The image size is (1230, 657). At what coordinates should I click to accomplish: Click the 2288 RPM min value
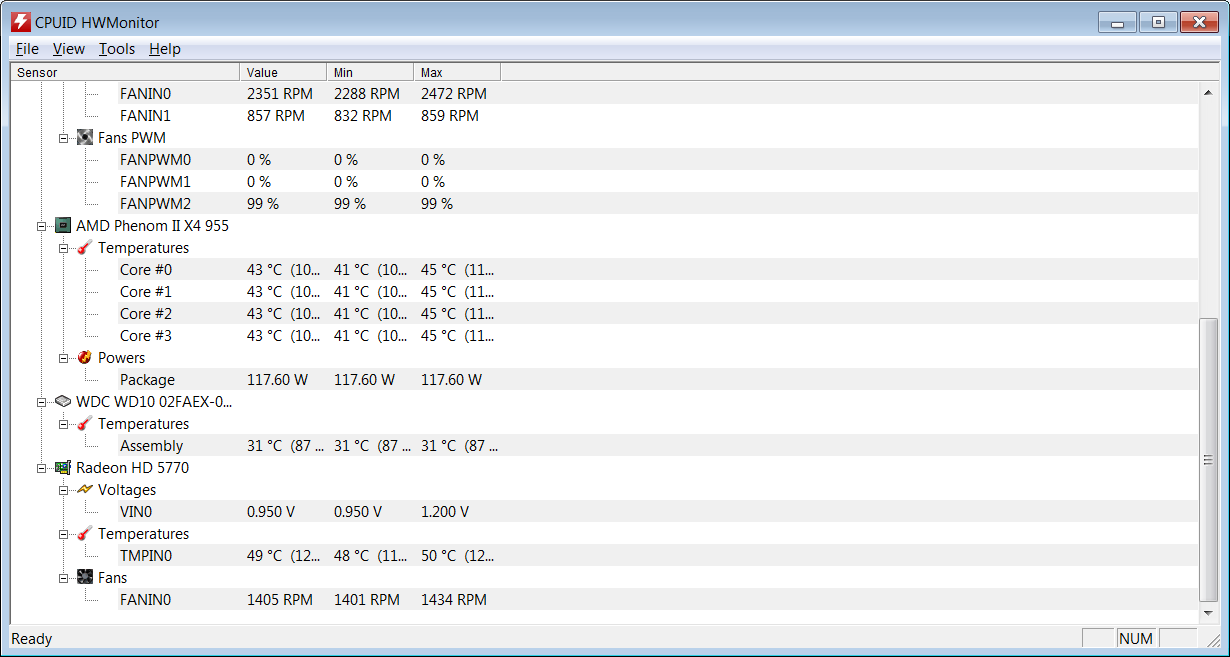pos(367,94)
